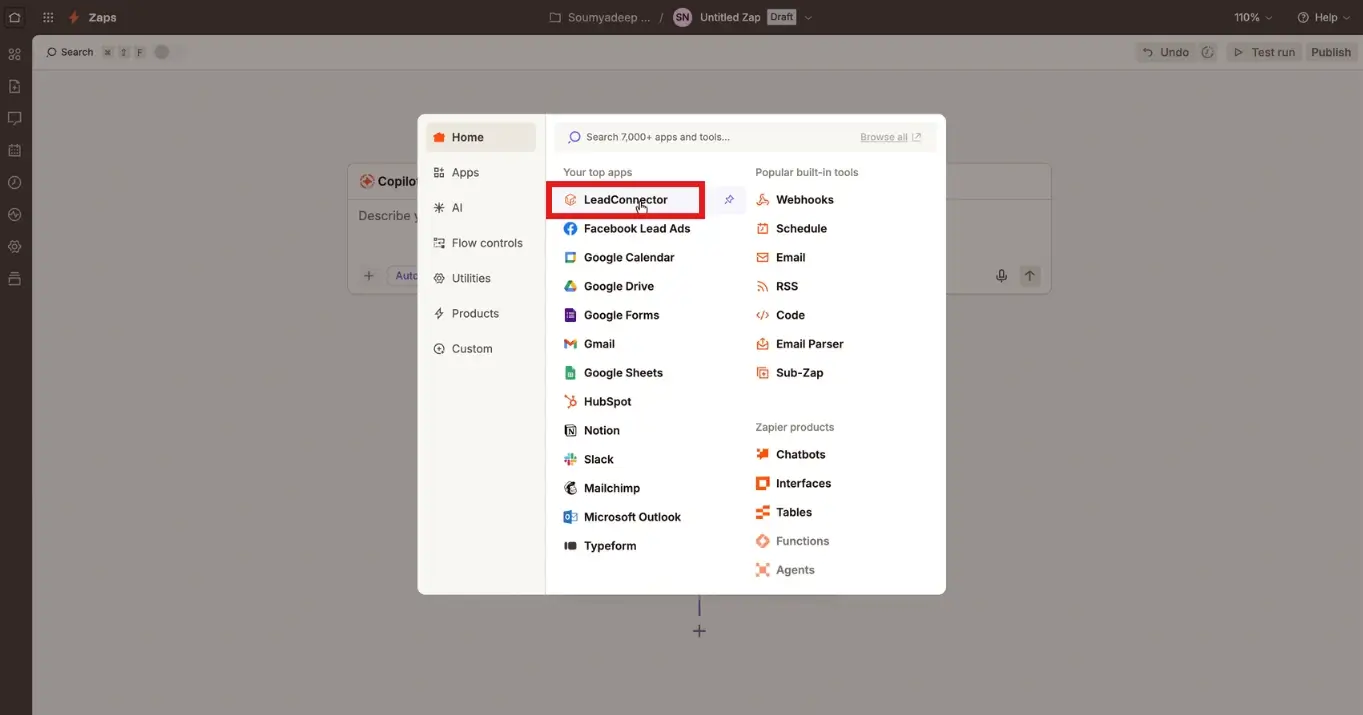The width and height of the screenshot is (1363, 715).
Task: Add a step with the plus
Action: click(699, 631)
